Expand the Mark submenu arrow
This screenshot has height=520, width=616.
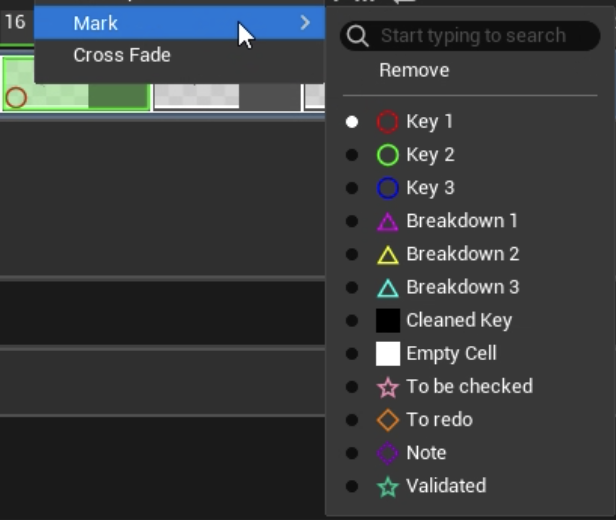[305, 22]
